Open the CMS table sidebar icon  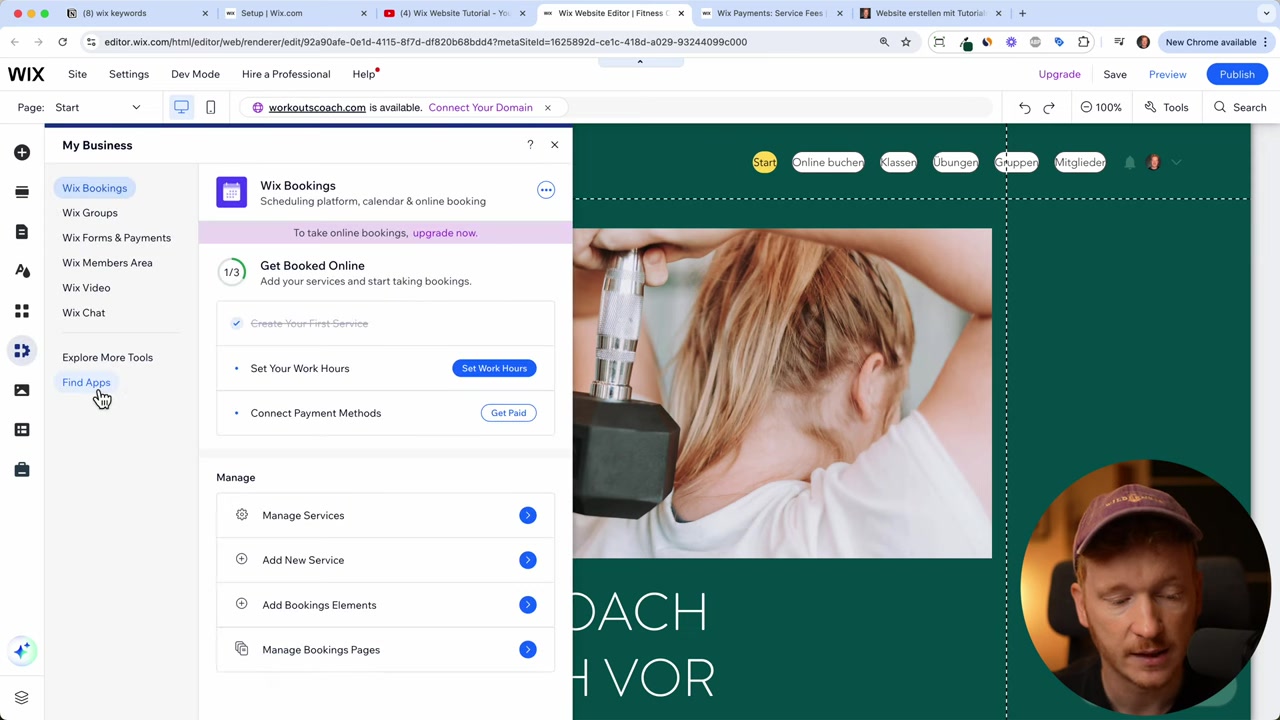click(x=22, y=430)
